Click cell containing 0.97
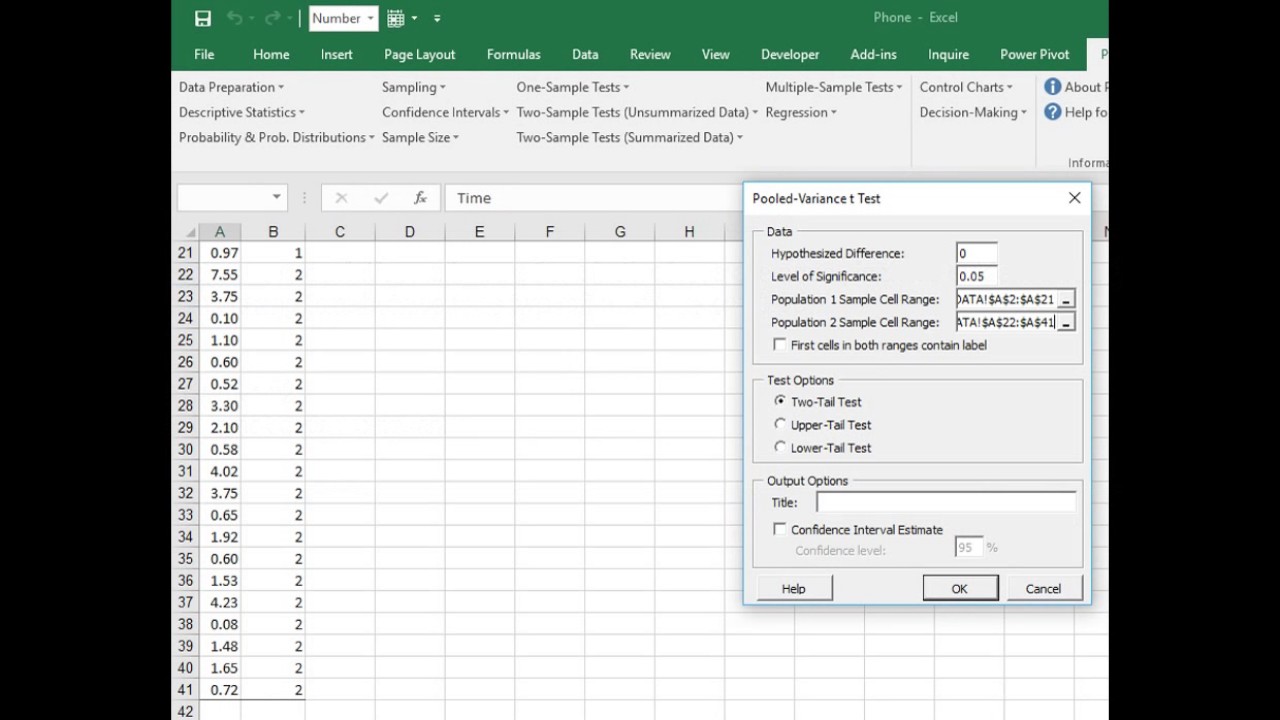This screenshot has width=1280, height=720. [220, 253]
